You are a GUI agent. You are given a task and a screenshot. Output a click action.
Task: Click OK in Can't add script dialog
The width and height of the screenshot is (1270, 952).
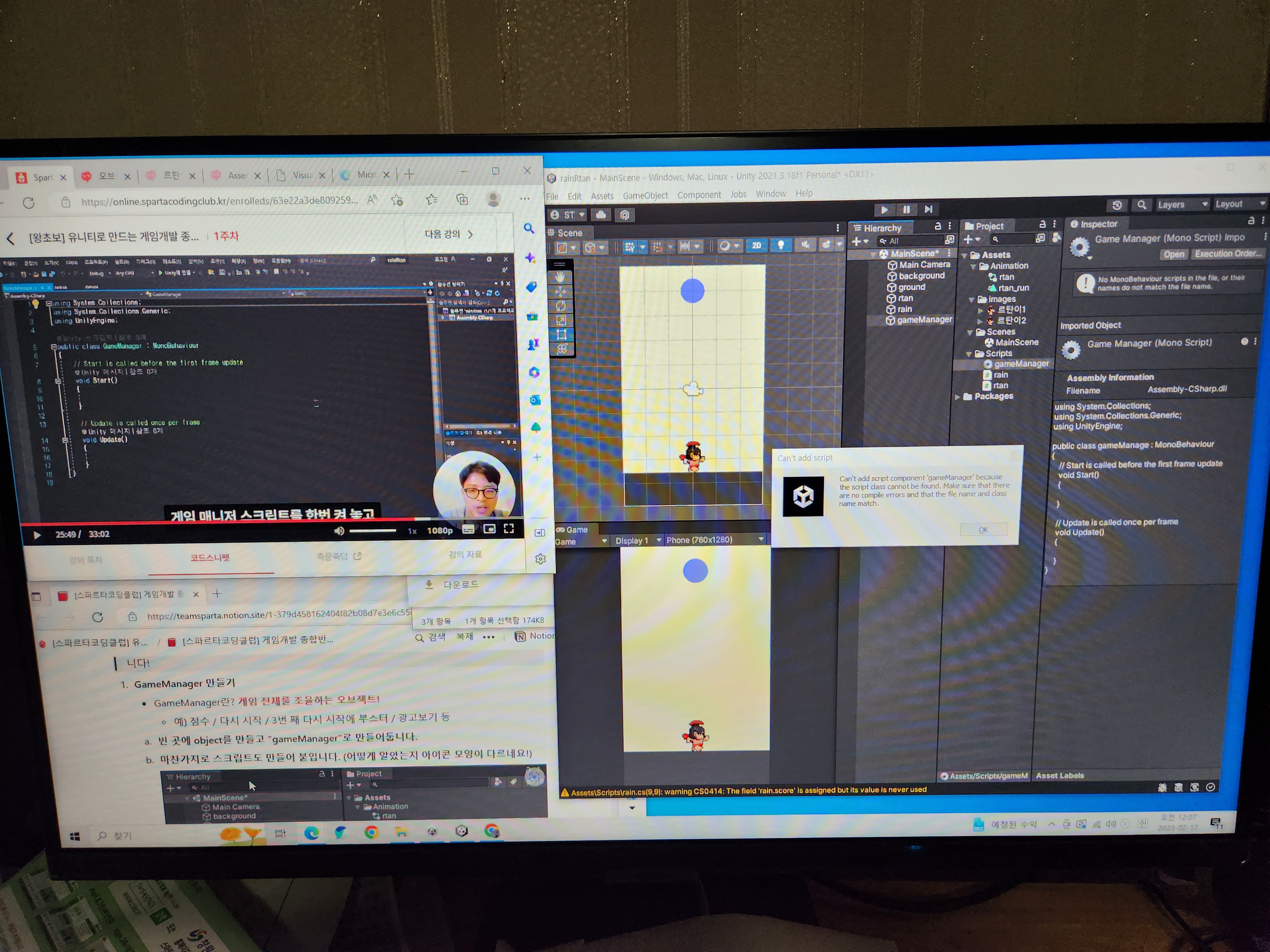tap(983, 530)
